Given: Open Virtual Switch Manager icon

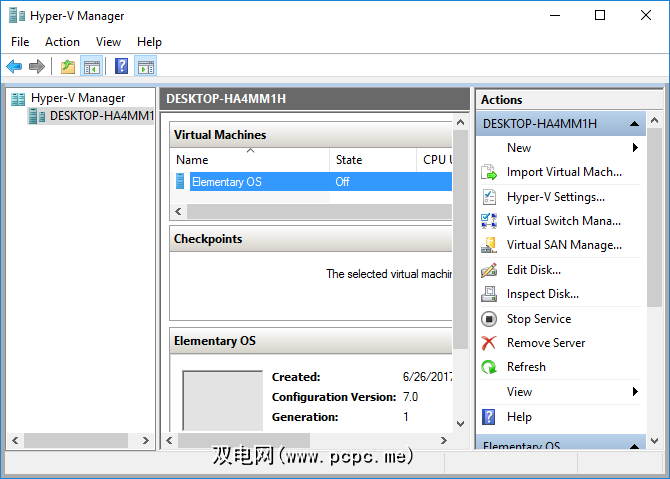Looking at the screenshot, I should point(489,221).
